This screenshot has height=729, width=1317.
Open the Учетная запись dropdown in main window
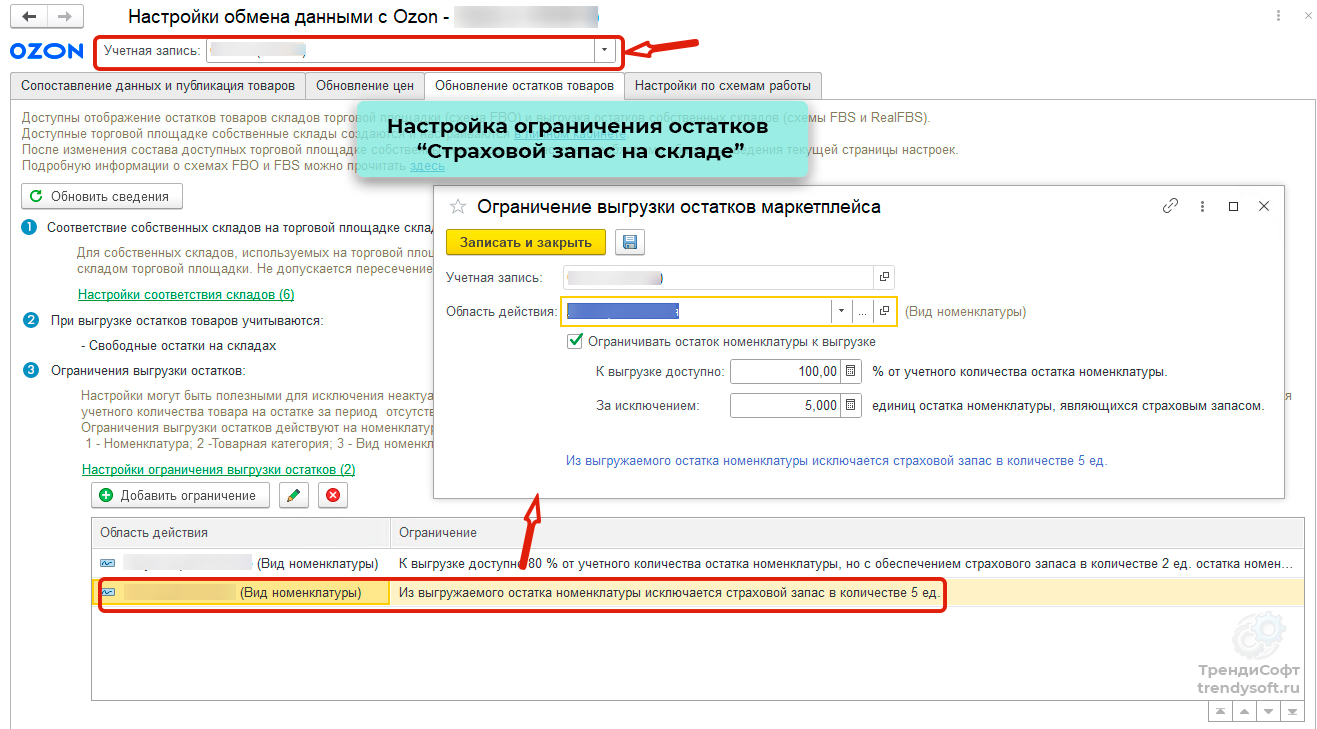click(605, 50)
